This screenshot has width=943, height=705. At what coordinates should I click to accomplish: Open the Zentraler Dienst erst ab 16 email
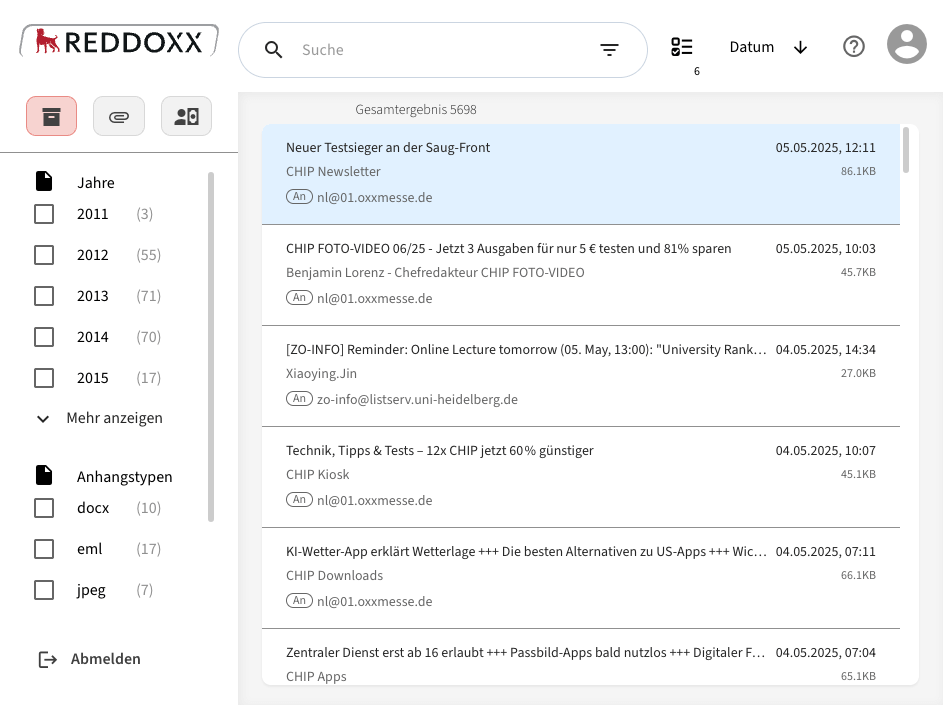(580, 657)
